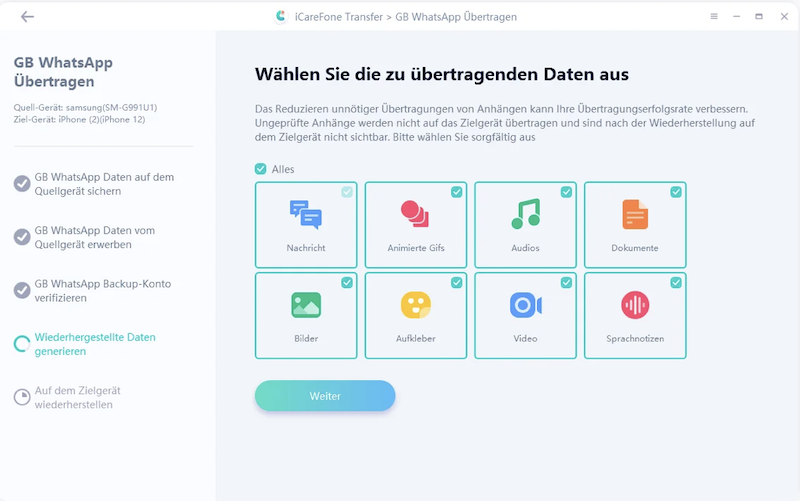Click heading Wählen Sie die zu übertragenden Daten

tap(442, 74)
